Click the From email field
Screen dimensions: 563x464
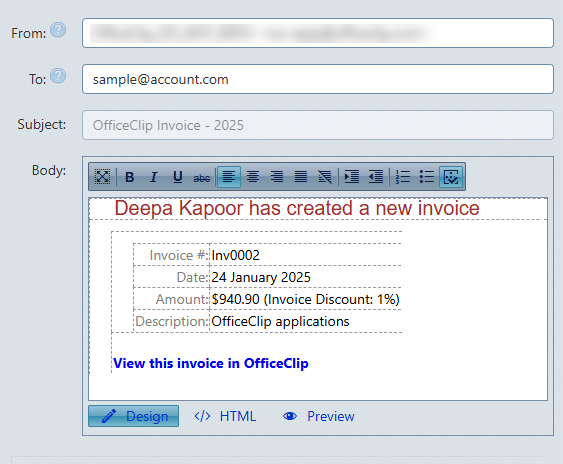318,33
